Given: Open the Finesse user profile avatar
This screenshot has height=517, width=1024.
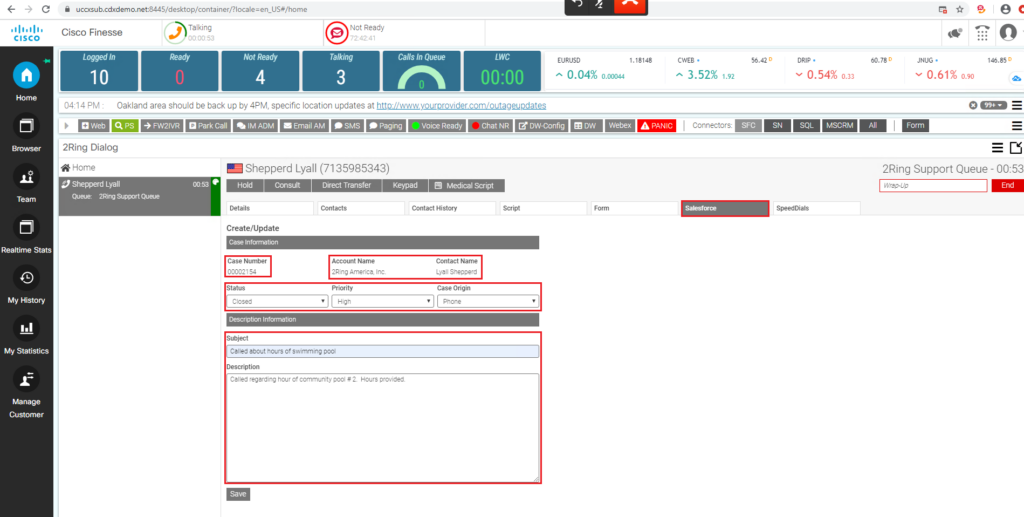Looking at the screenshot, I should tap(1008, 33).
